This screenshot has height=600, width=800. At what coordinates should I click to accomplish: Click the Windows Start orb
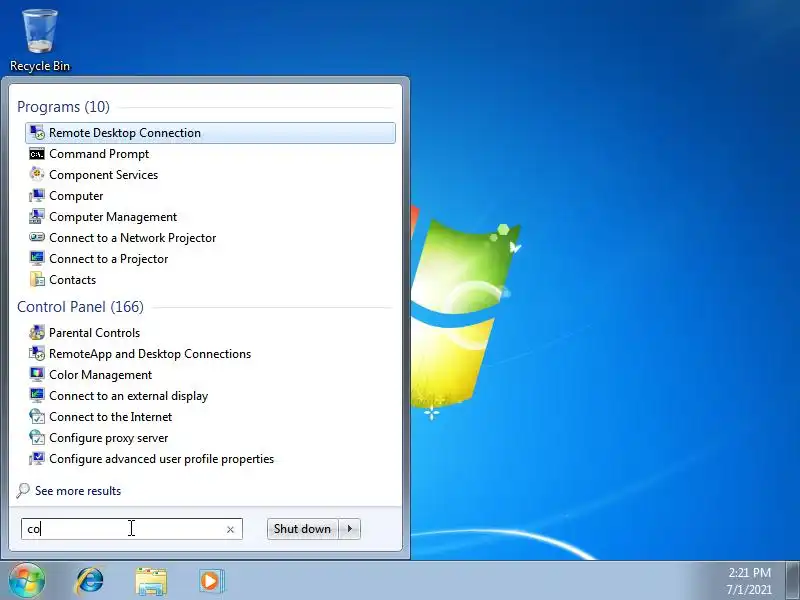click(x=27, y=580)
